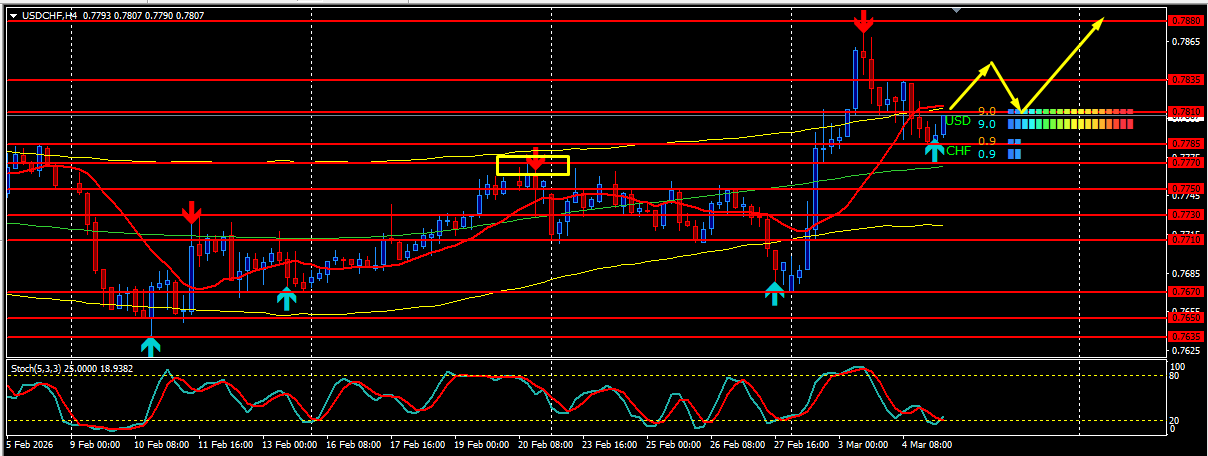Select the green USD strength label
This screenshot has width=1208, height=456.
[958, 121]
